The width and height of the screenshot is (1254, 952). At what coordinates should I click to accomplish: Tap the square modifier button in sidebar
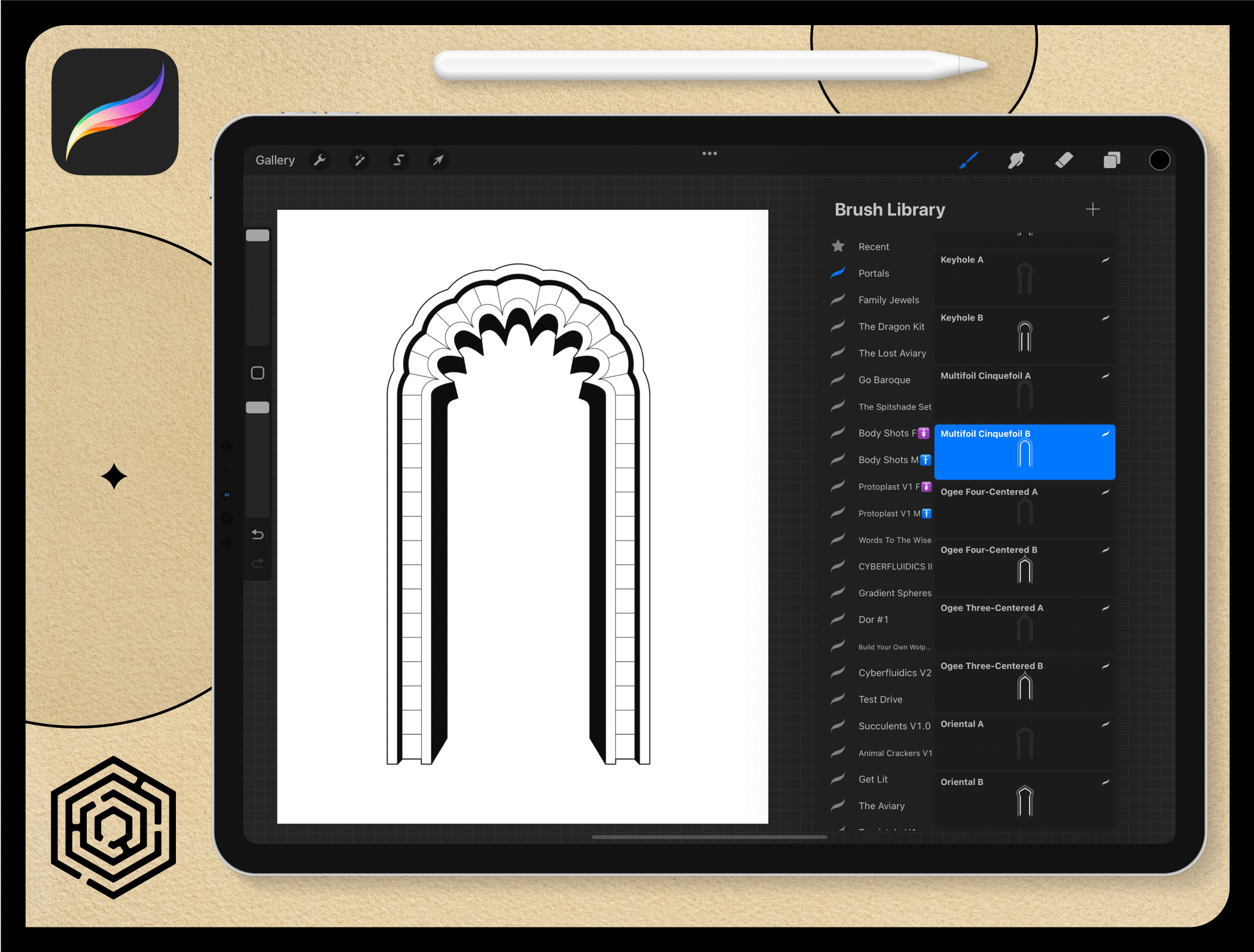tap(258, 373)
